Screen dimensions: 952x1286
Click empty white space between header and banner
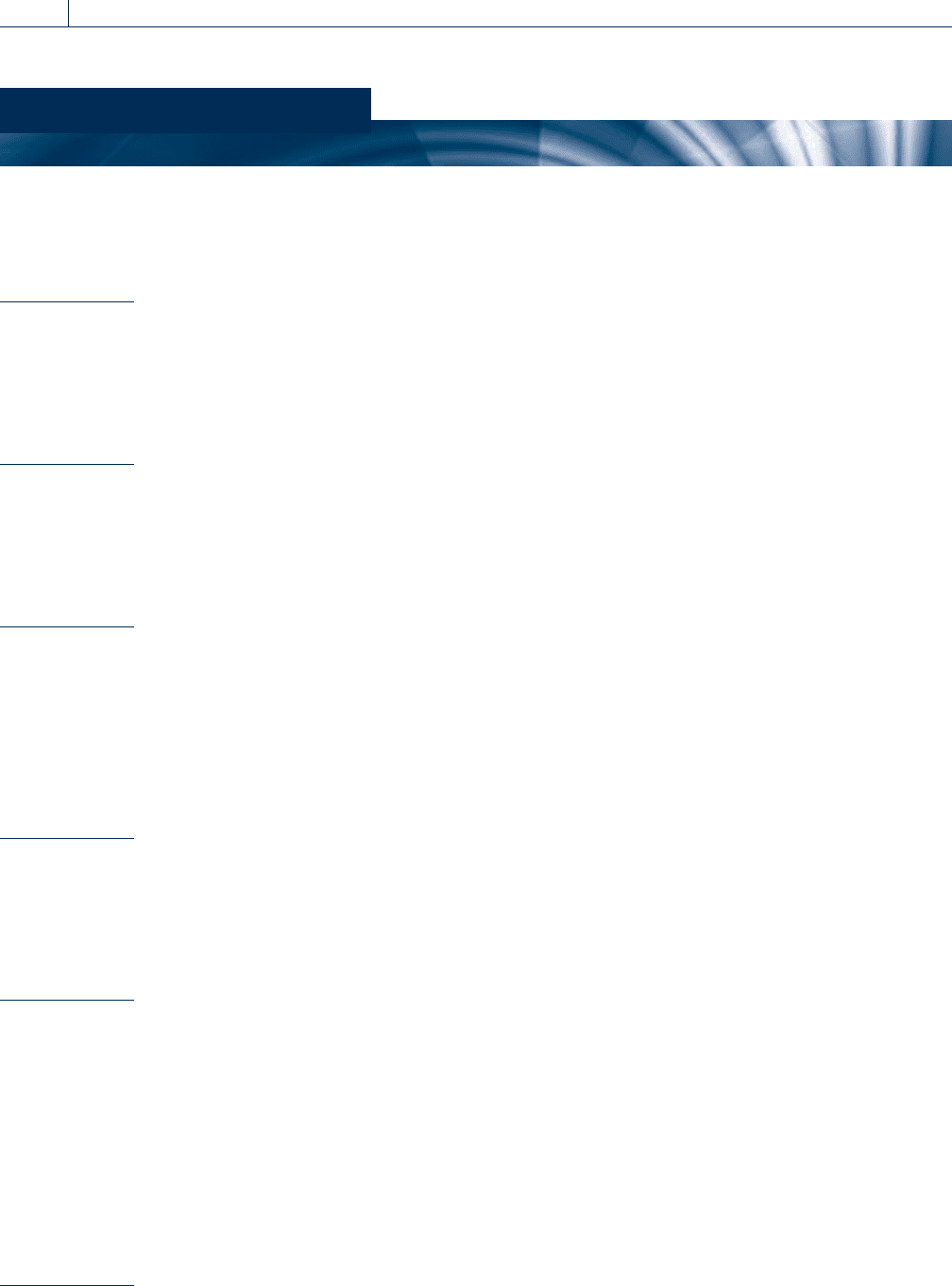pos(476,58)
